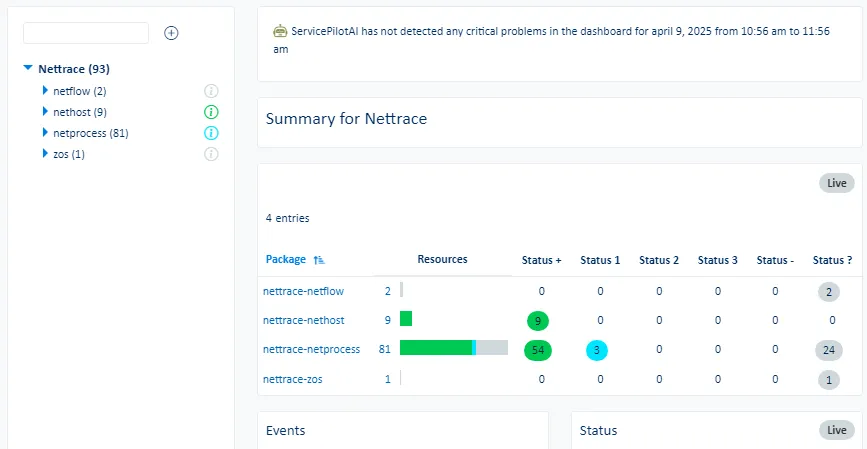Screen dimensions: 867x449
Task: Toggle the Live badge in summary panel
Action: tap(836, 183)
